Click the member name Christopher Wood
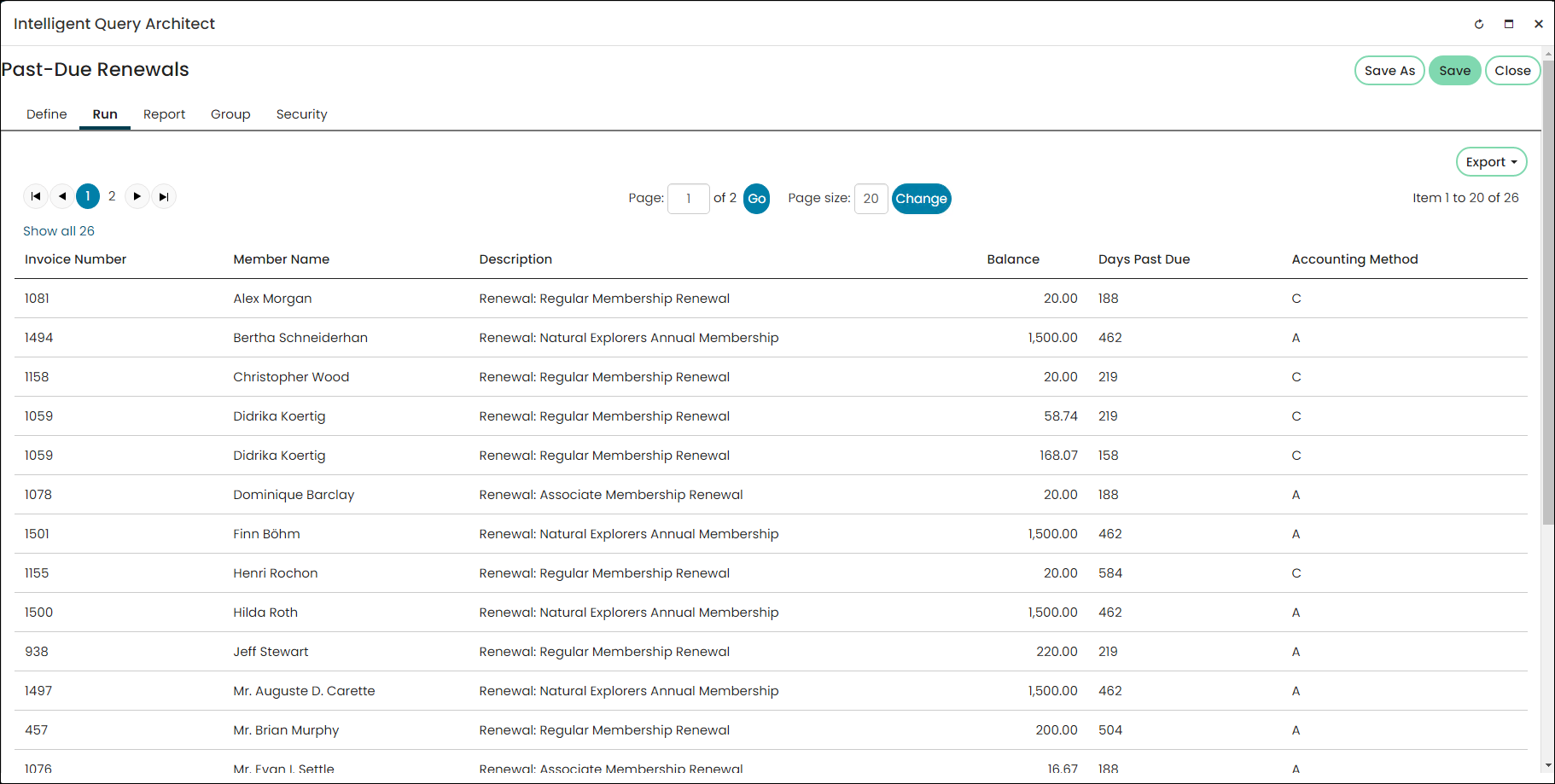This screenshot has height=784, width=1555. pyautogui.click(x=291, y=377)
